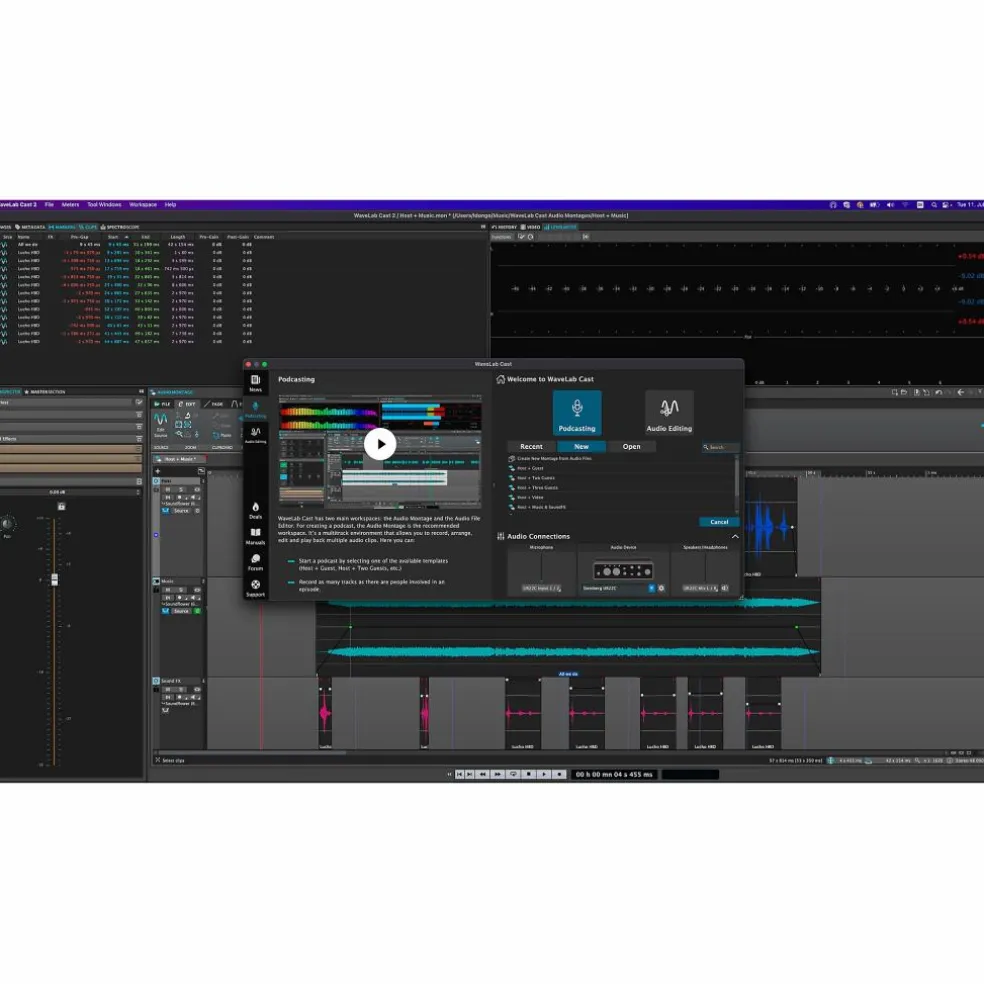Click the macOS volume icon in the menu bar
The image size is (984, 984).
tap(890, 205)
